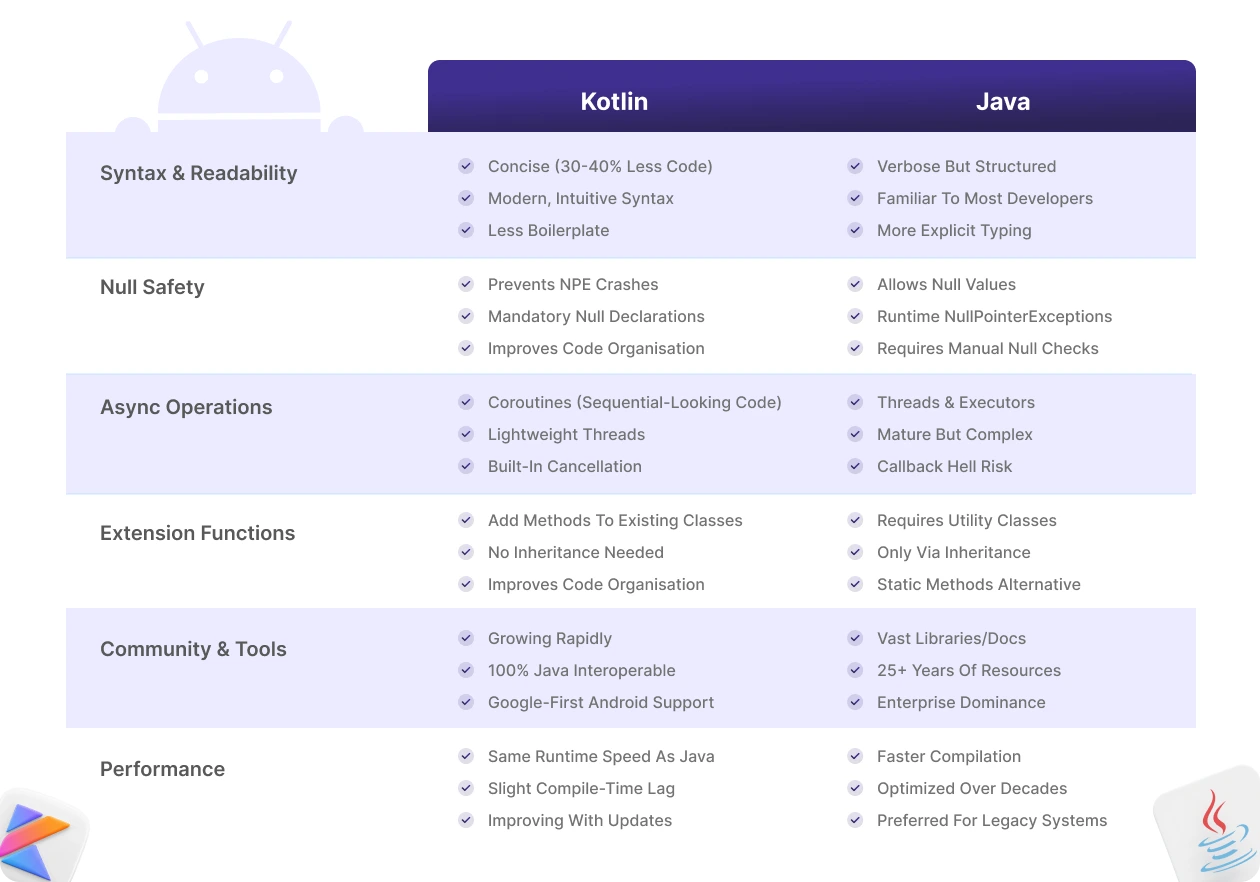Click the text 'Enterprise Dominance'
Image resolution: width=1260 pixels, height=882 pixels.
(x=961, y=702)
